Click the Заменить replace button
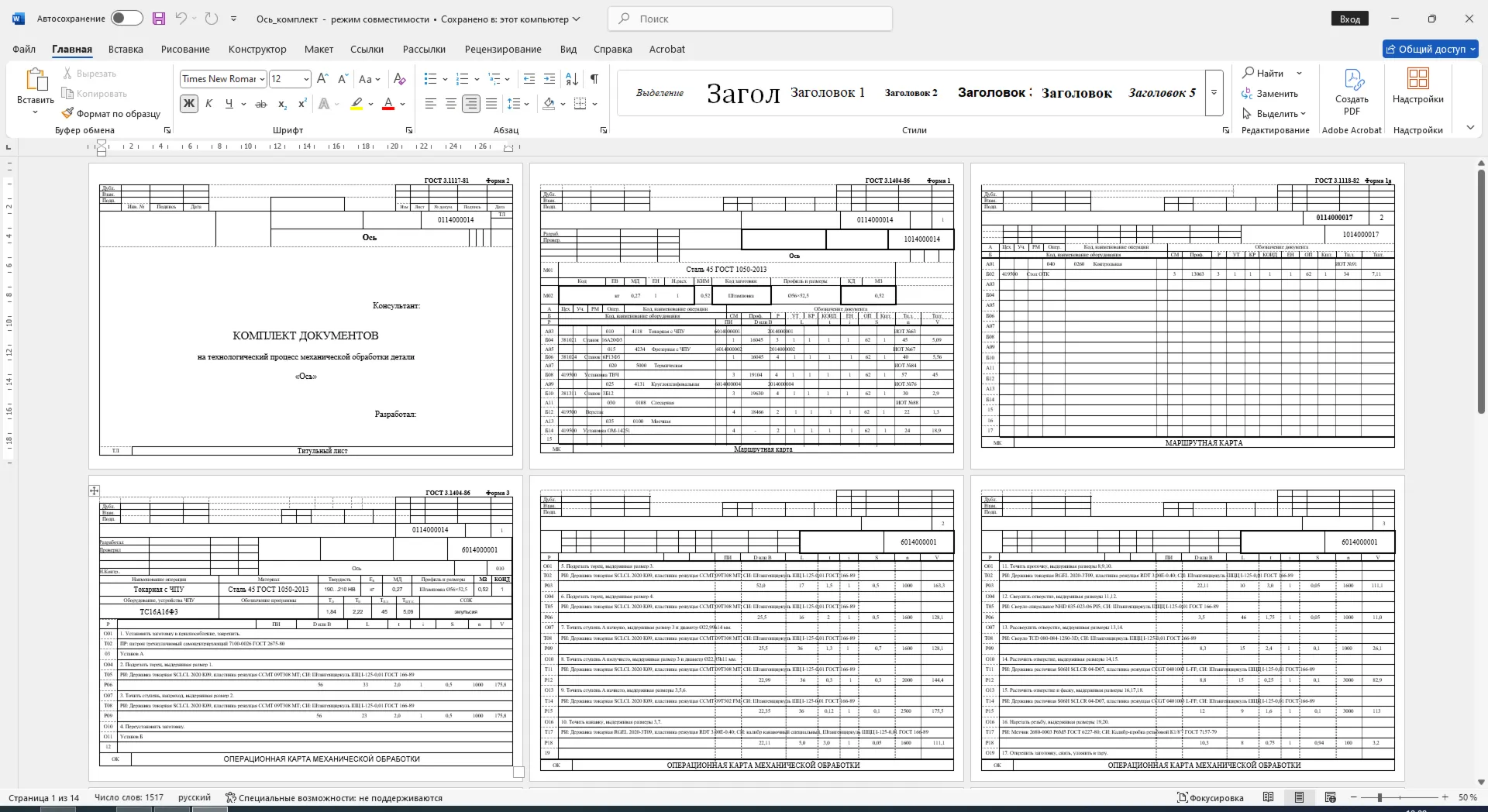 tap(1269, 93)
